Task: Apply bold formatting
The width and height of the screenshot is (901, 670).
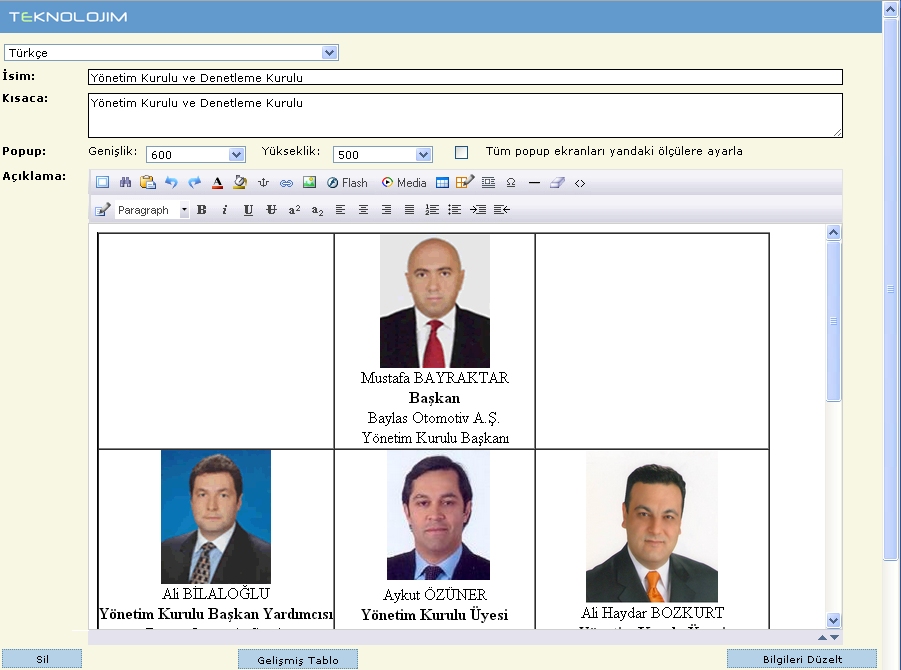Action: click(x=201, y=210)
